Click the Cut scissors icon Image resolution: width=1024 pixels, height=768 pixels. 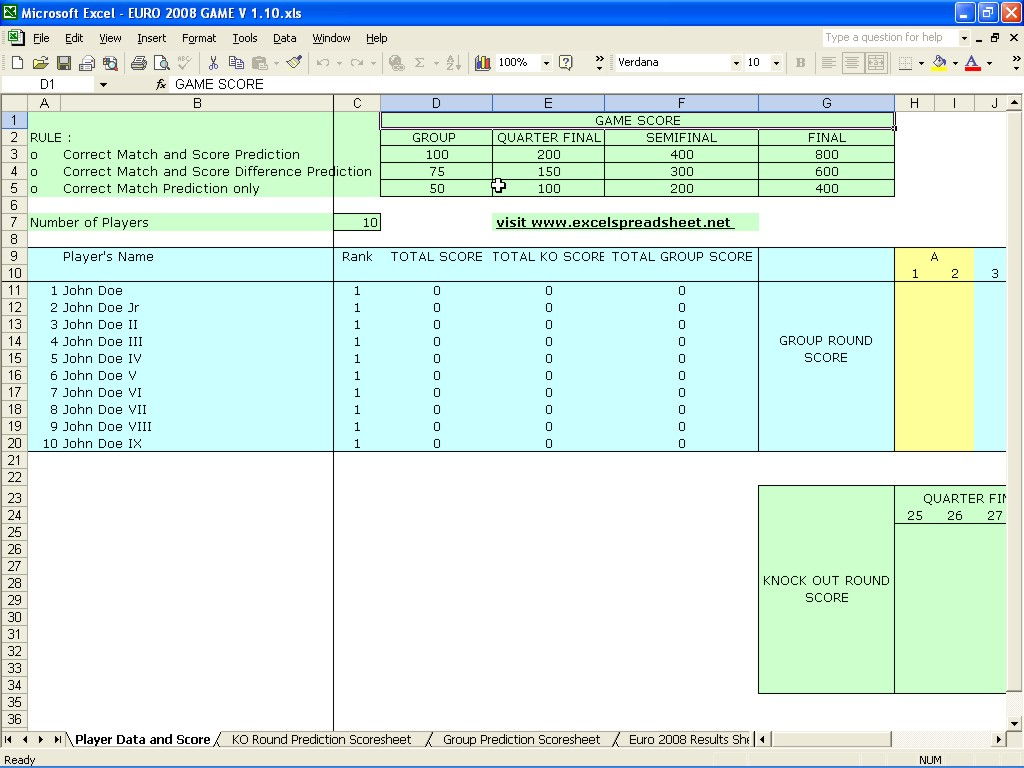pos(213,63)
